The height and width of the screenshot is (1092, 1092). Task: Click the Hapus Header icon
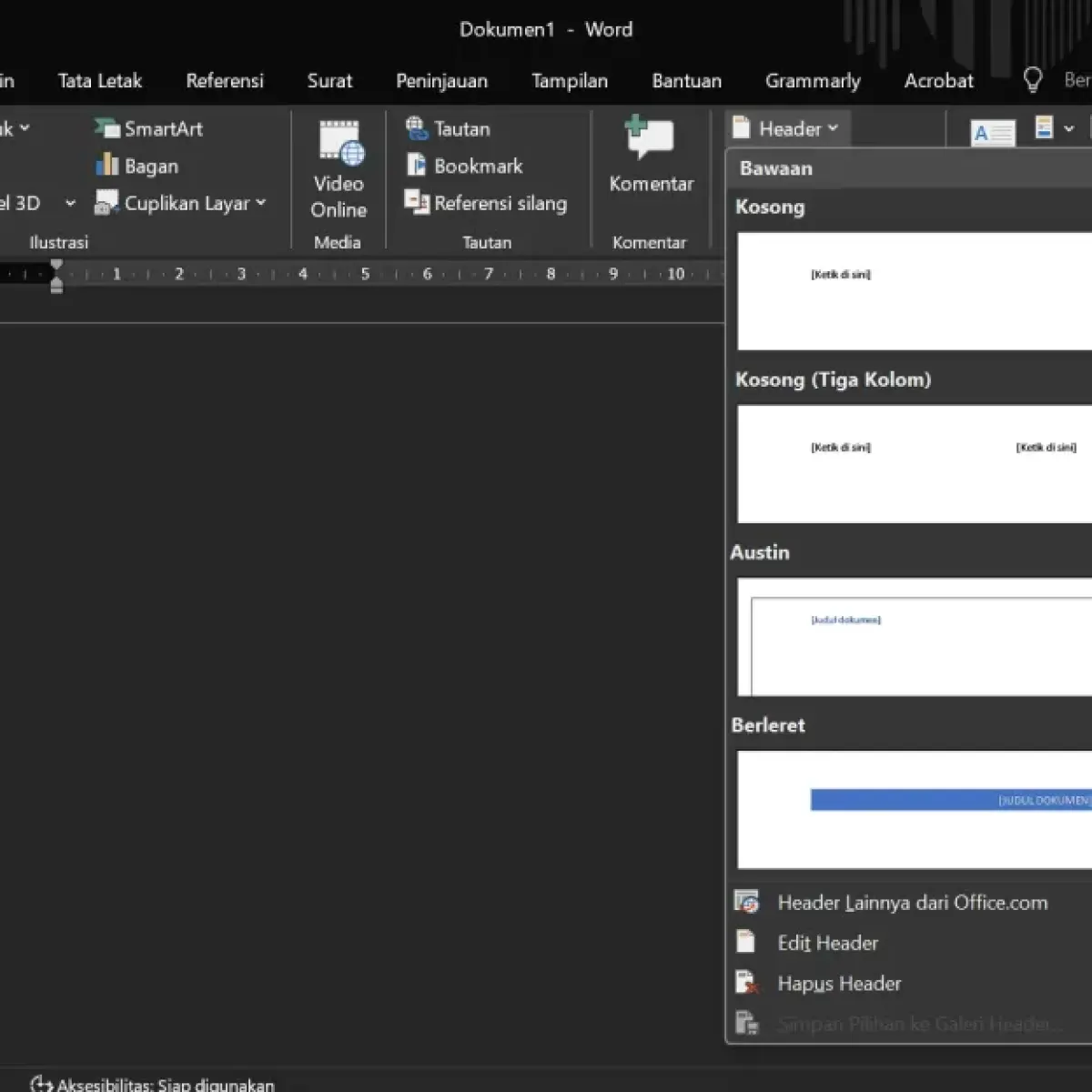coord(746,983)
